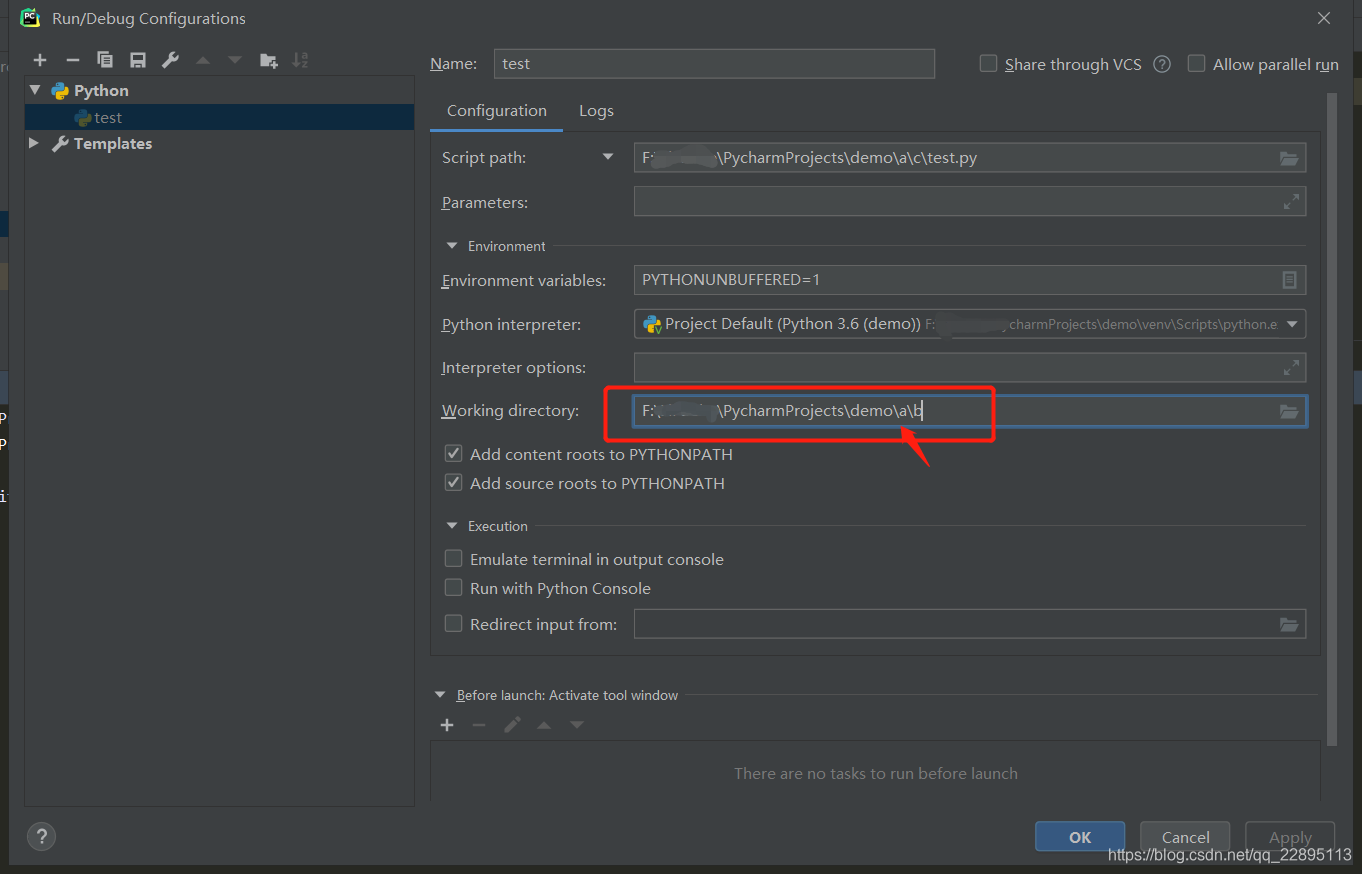Viewport: 1362px width, 874px height.
Task: Open Script path type dropdown arrow
Action: click(x=608, y=157)
